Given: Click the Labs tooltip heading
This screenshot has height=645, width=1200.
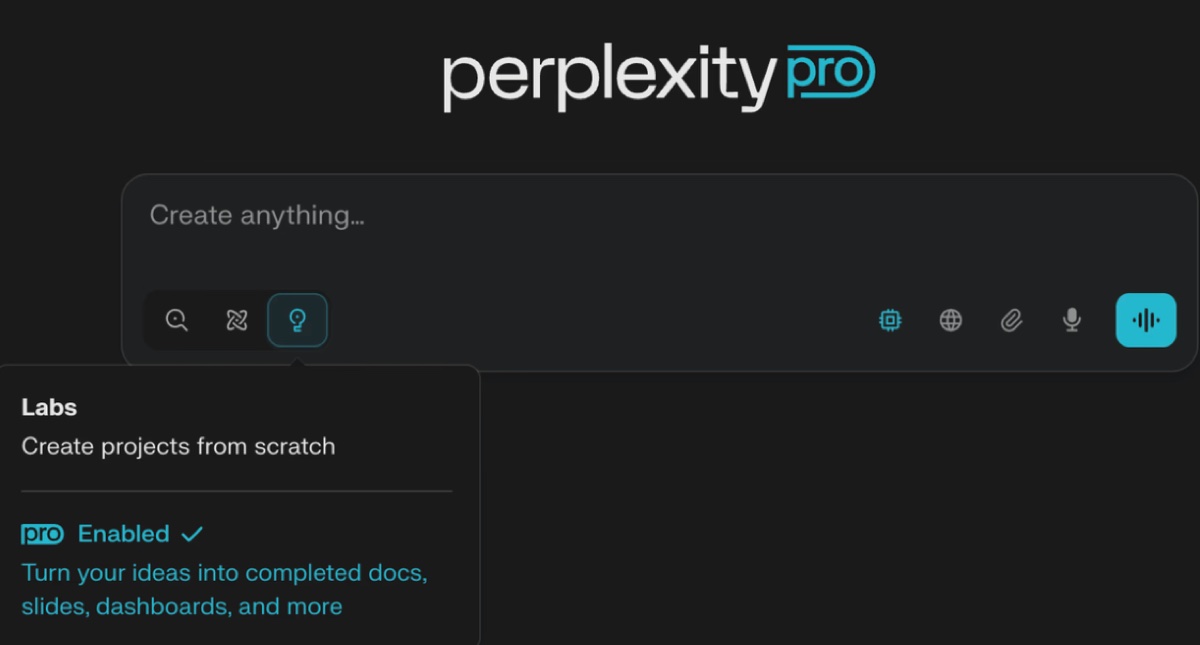Looking at the screenshot, I should [50, 407].
